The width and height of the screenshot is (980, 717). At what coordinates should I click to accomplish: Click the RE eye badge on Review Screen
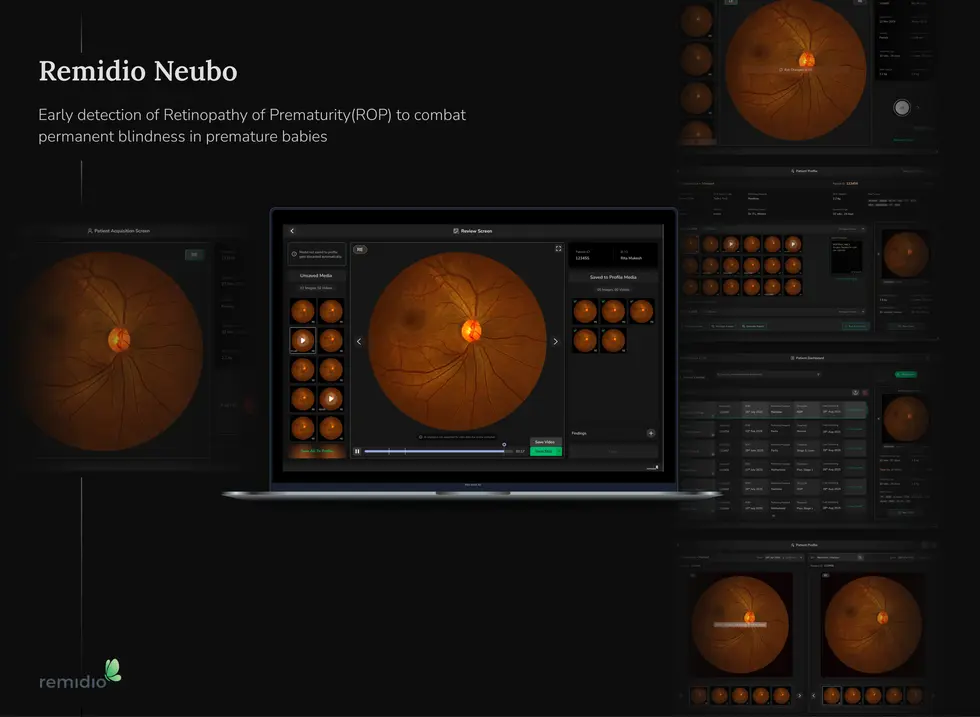point(360,249)
